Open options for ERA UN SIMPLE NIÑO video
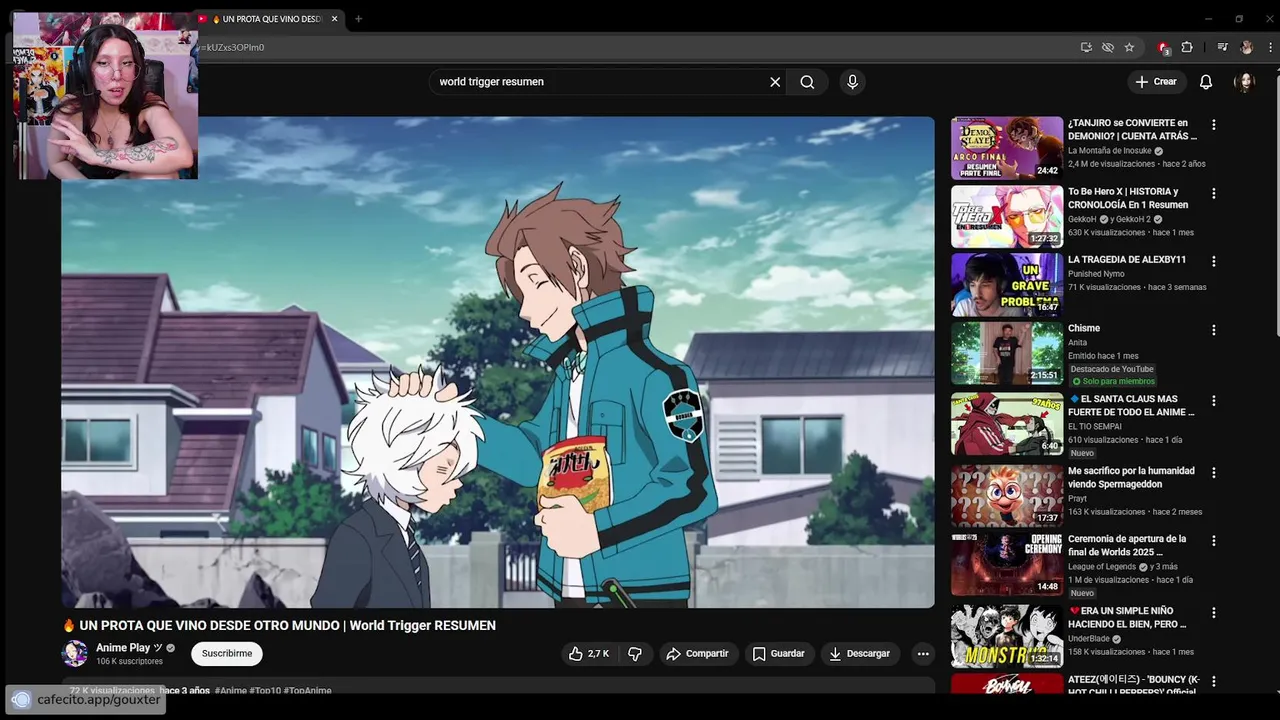The width and height of the screenshot is (1280, 720). pyautogui.click(x=1214, y=612)
